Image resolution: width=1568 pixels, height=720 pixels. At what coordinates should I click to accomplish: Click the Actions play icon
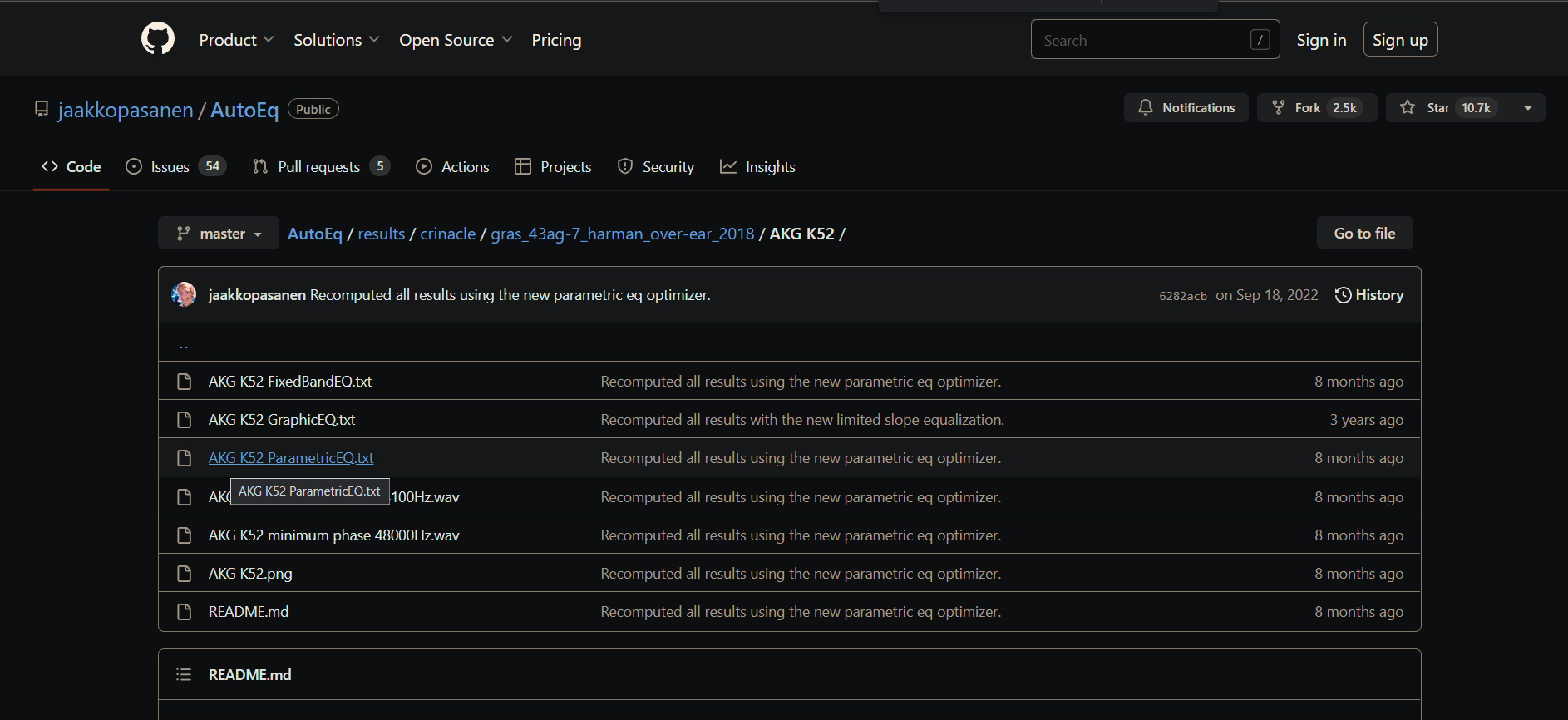pyautogui.click(x=424, y=166)
